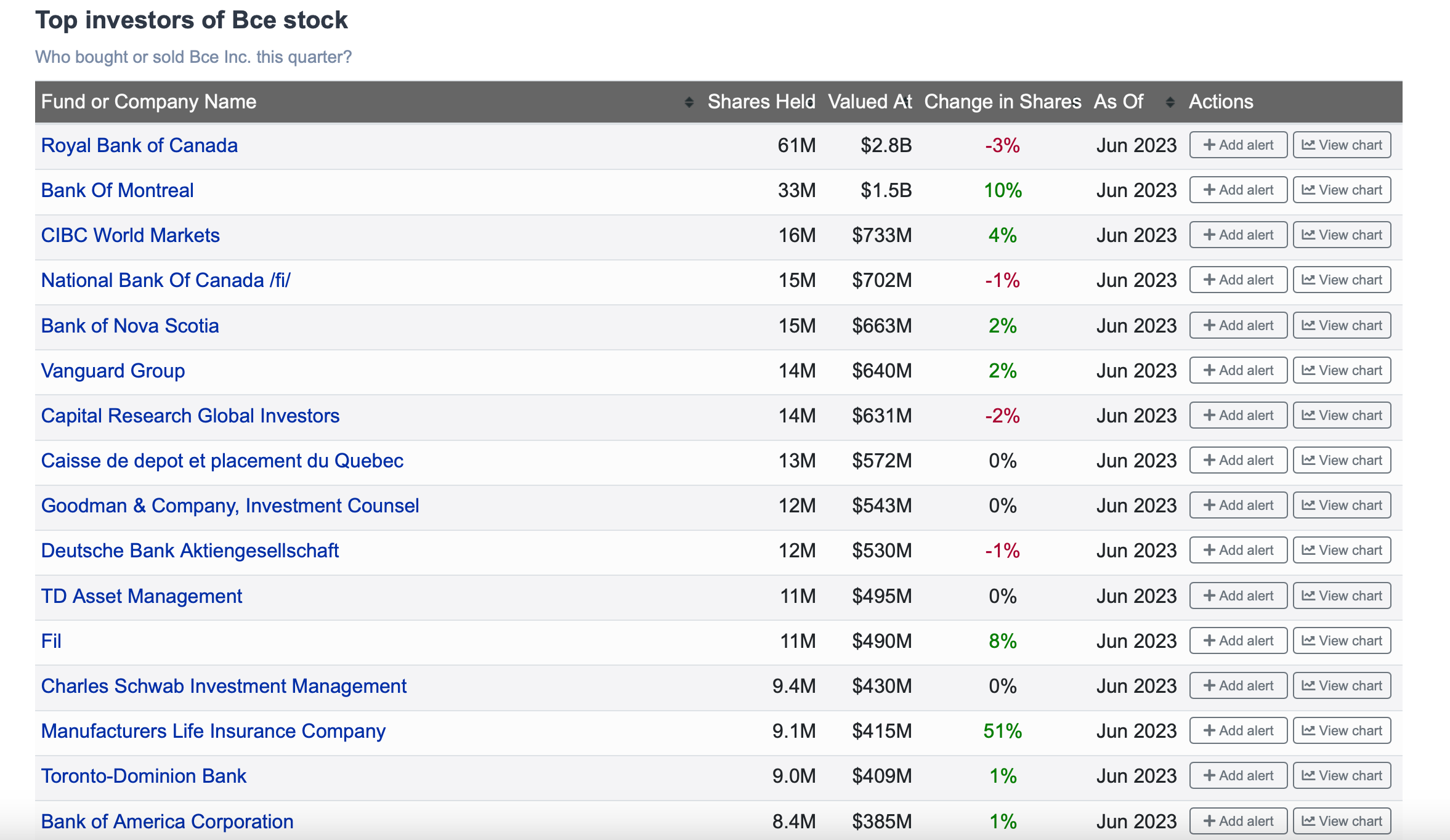Open the Fil investor link

click(51, 641)
